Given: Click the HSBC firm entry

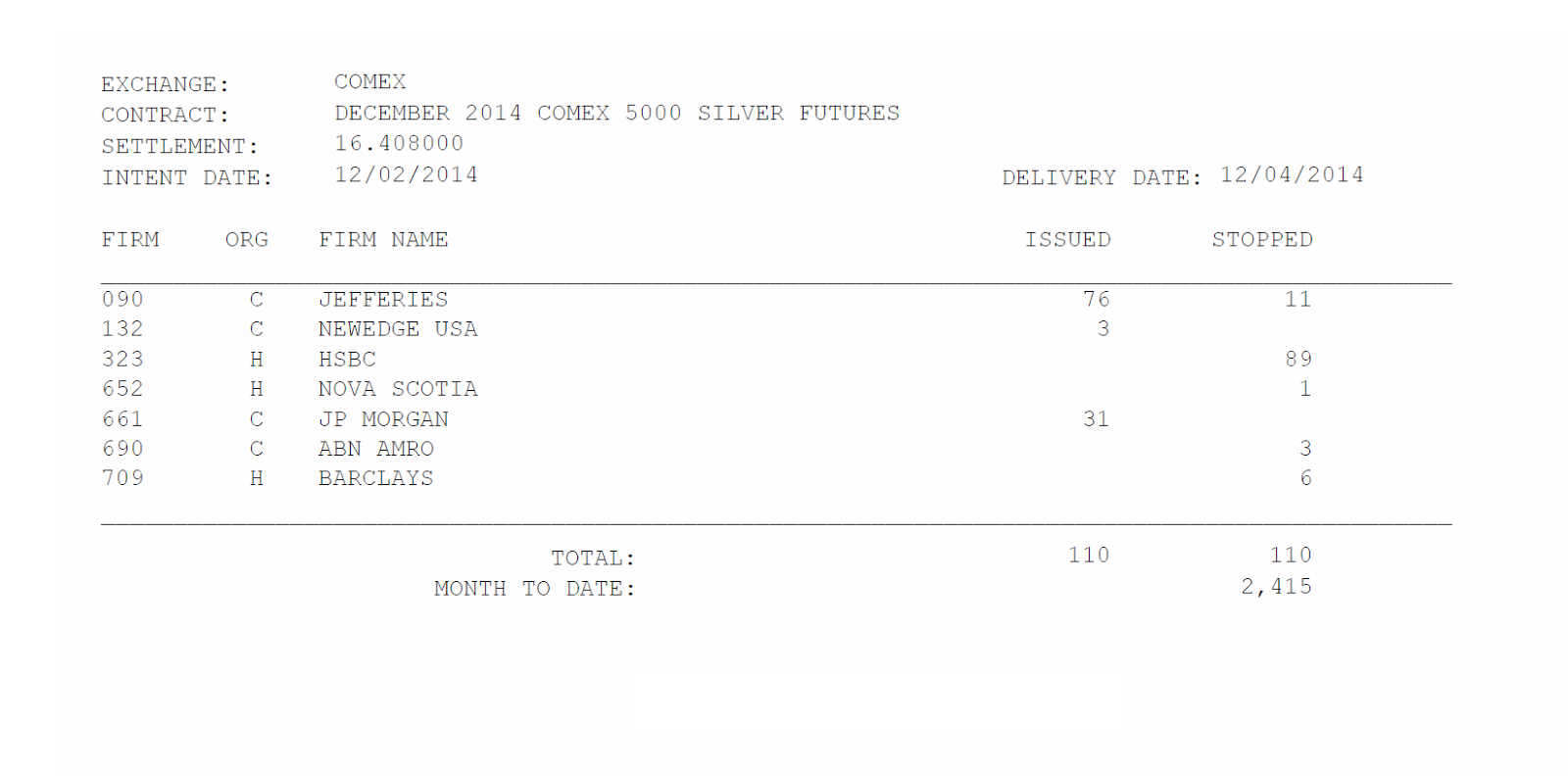Looking at the screenshot, I should point(347,360).
